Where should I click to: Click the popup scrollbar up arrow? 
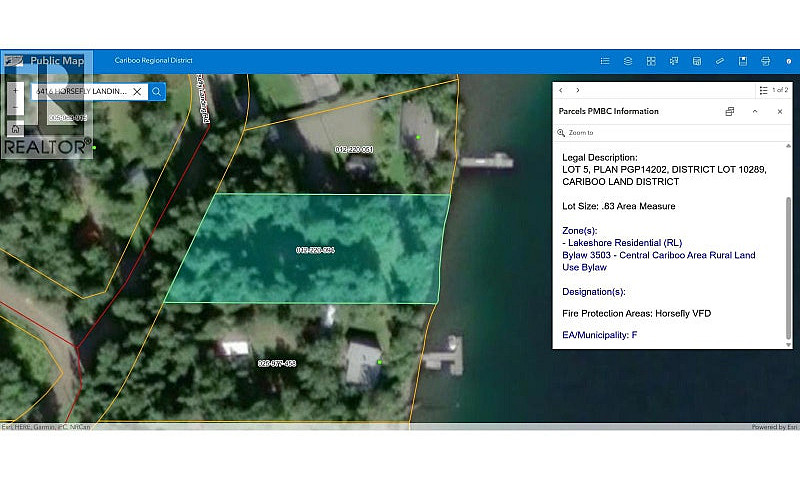[788, 146]
